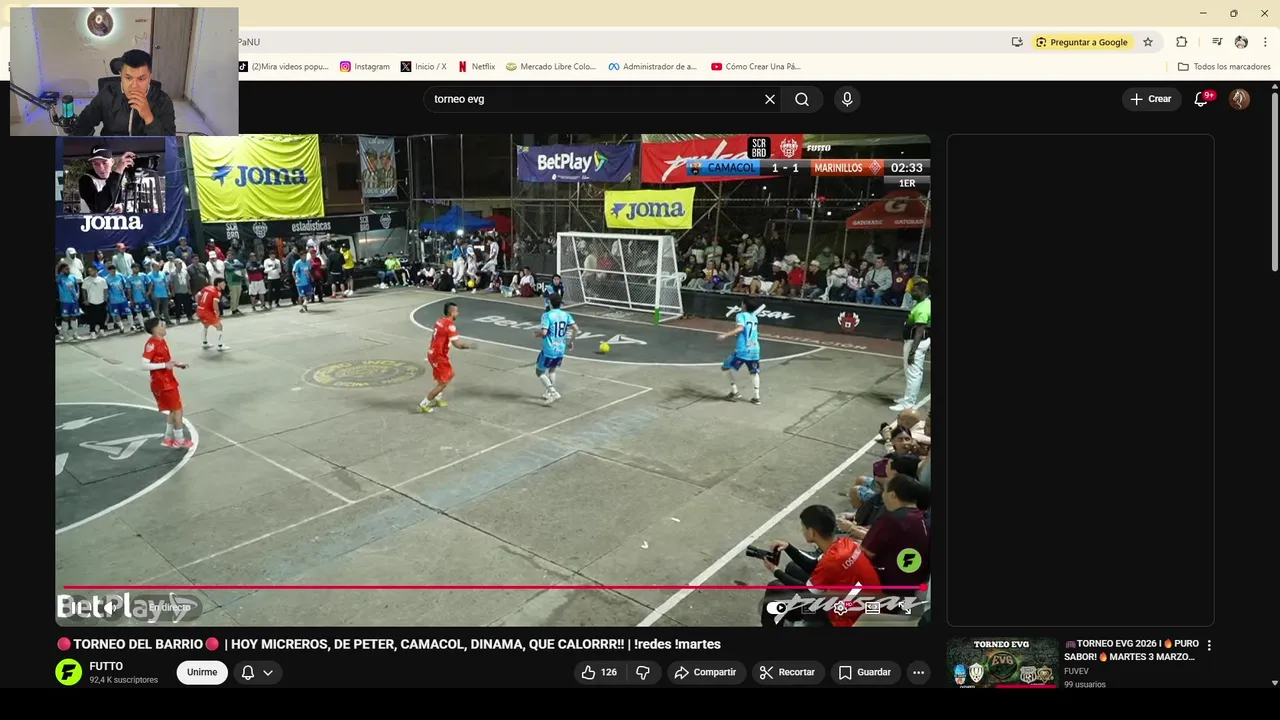Open the Netflix bookmark
Image resolution: width=1280 pixels, height=720 pixels.
pyautogui.click(x=476, y=67)
